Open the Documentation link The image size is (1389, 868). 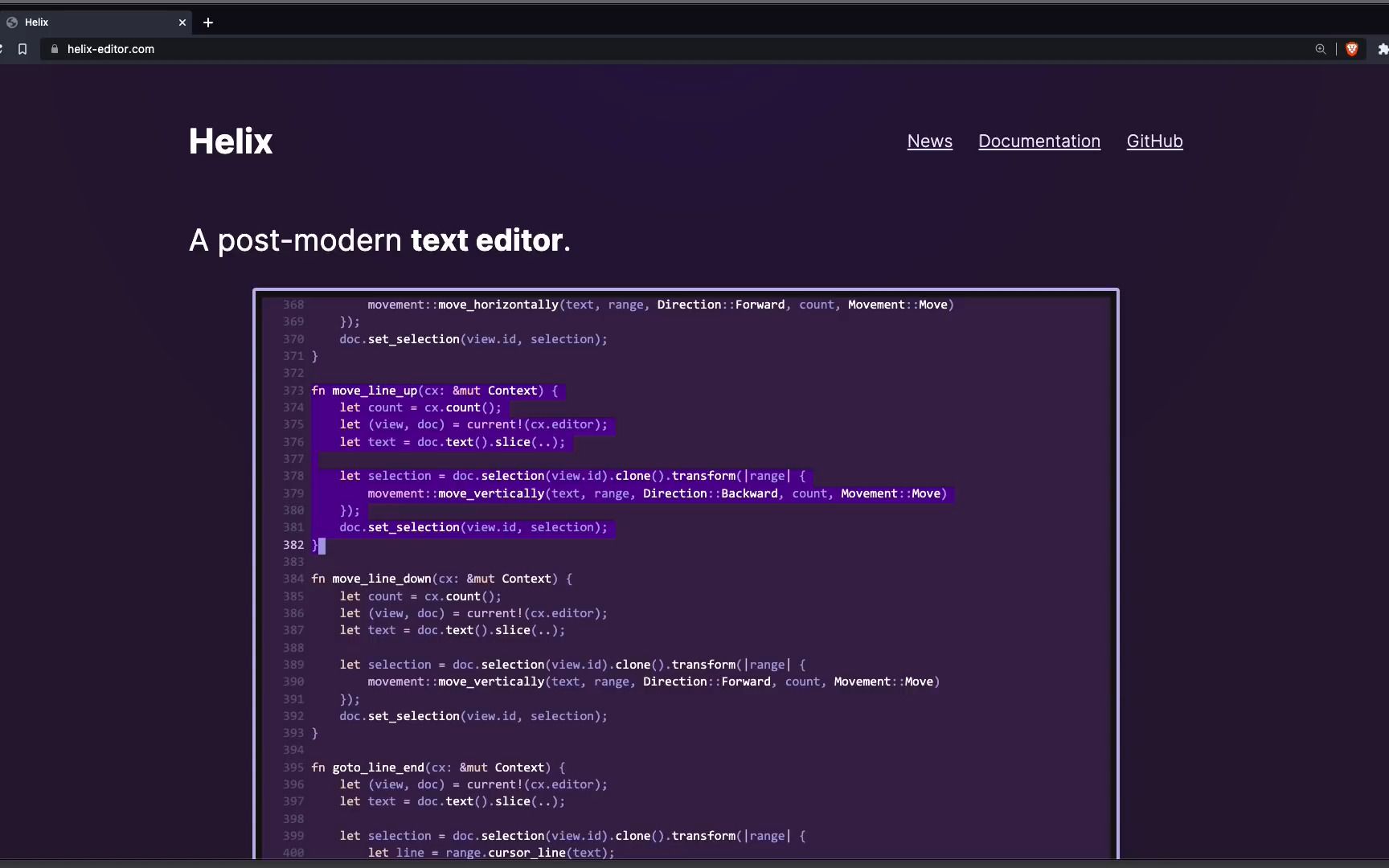coord(1039,141)
